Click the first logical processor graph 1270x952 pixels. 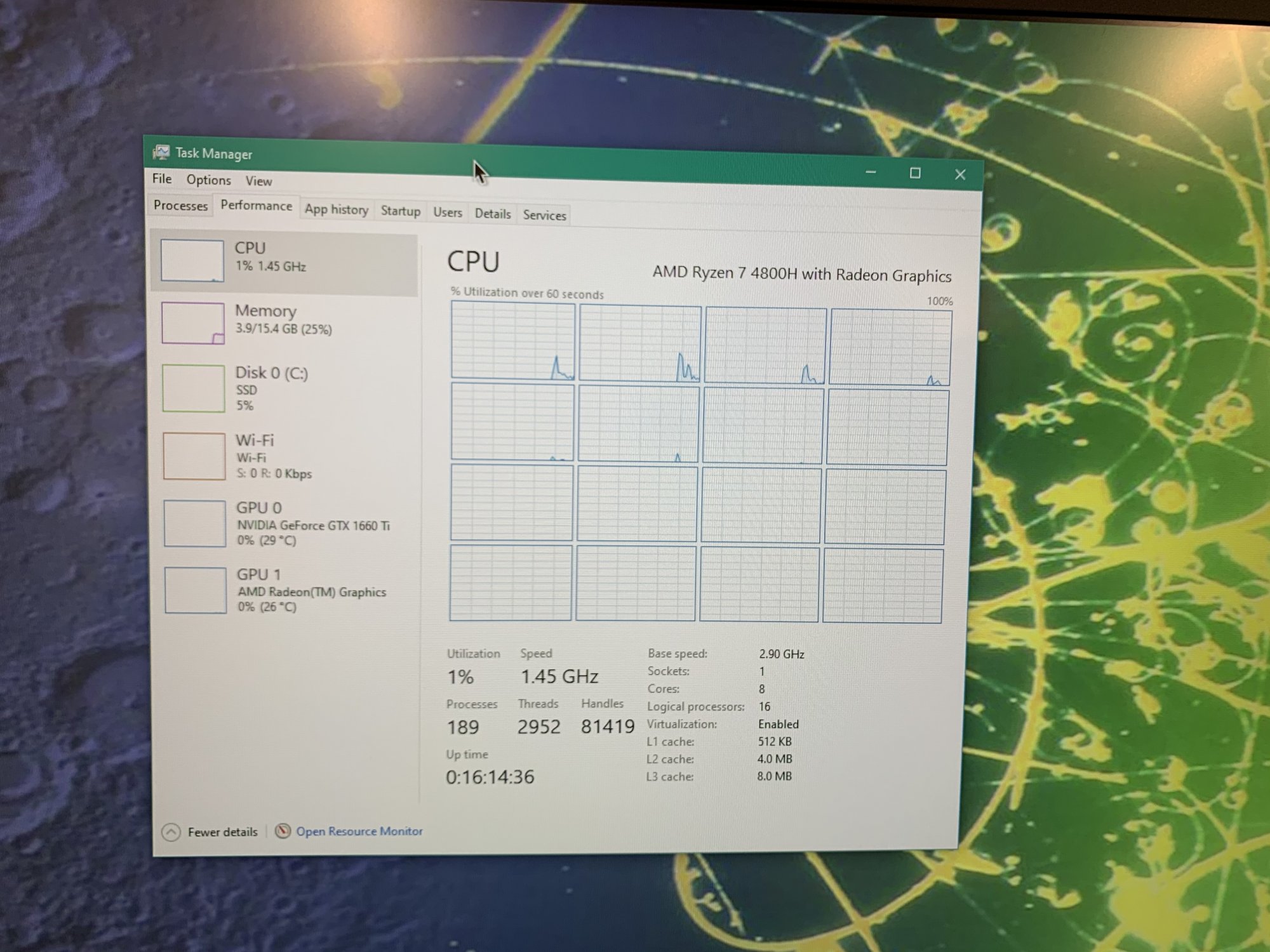(512, 341)
